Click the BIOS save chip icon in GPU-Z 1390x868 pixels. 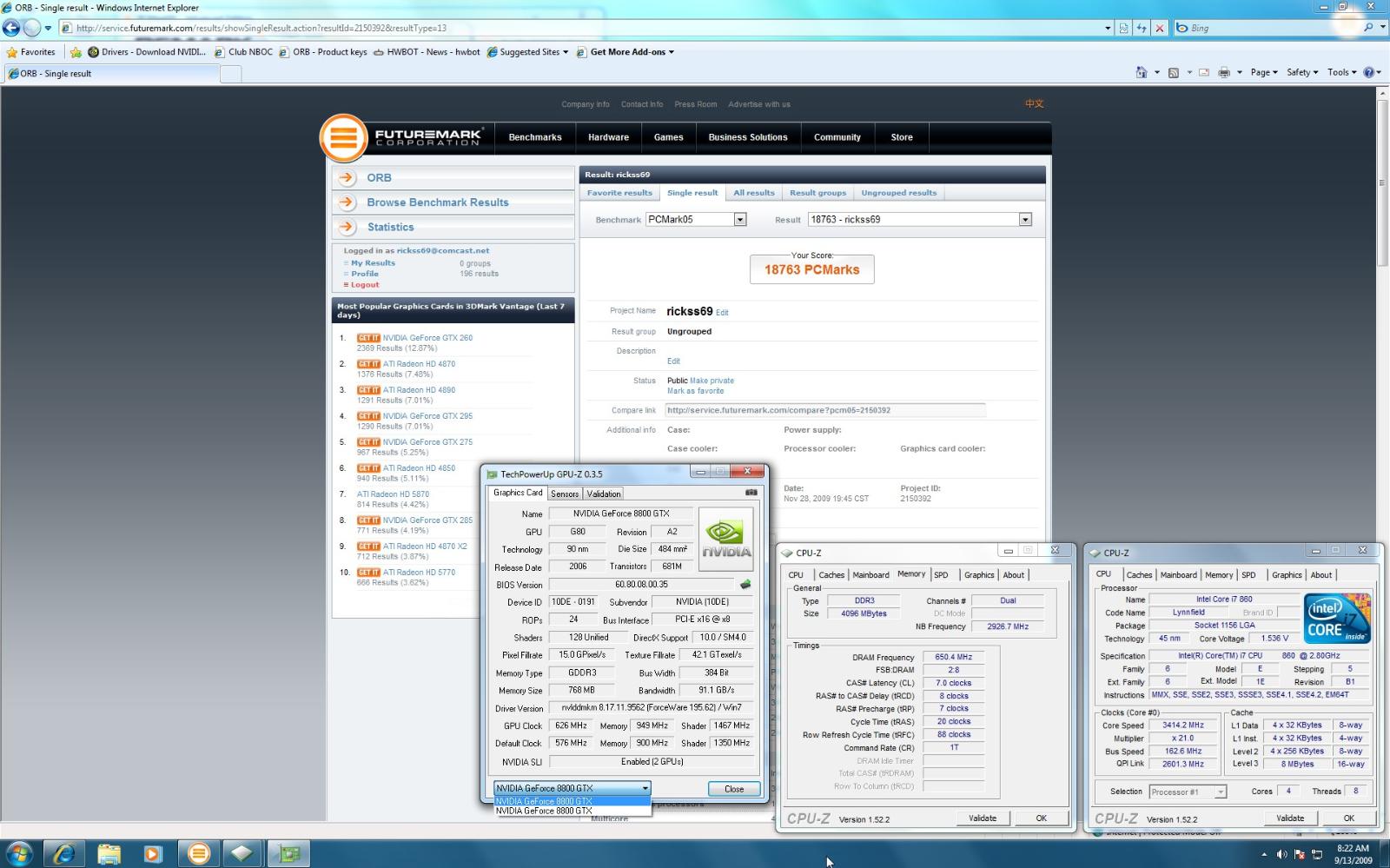[745, 585]
